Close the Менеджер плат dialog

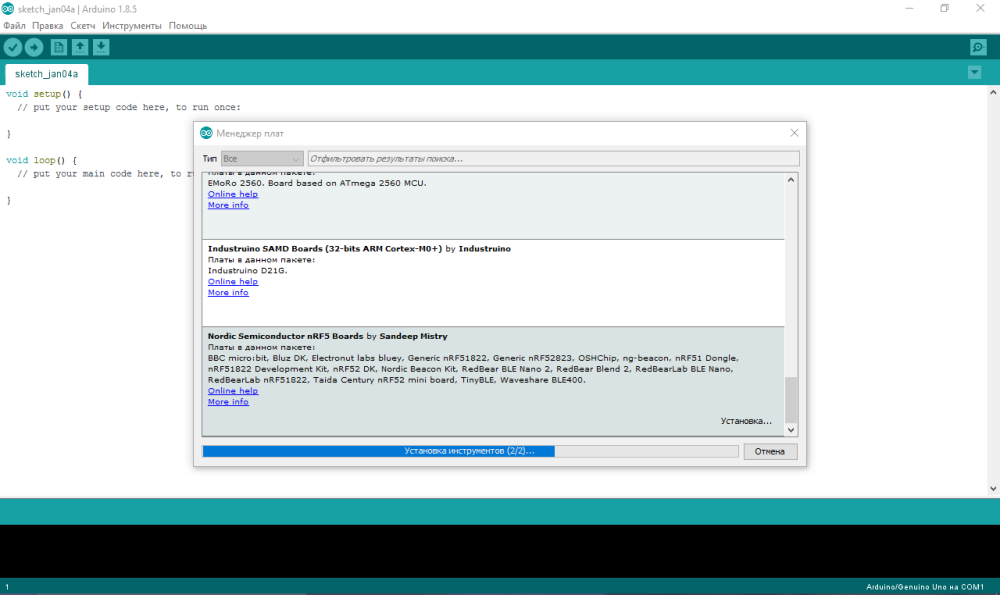point(794,133)
